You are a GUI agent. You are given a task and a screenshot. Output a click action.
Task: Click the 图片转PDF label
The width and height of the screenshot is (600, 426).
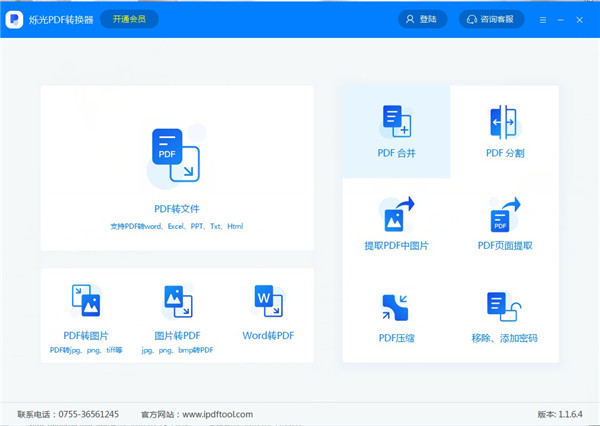coord(178,336)
